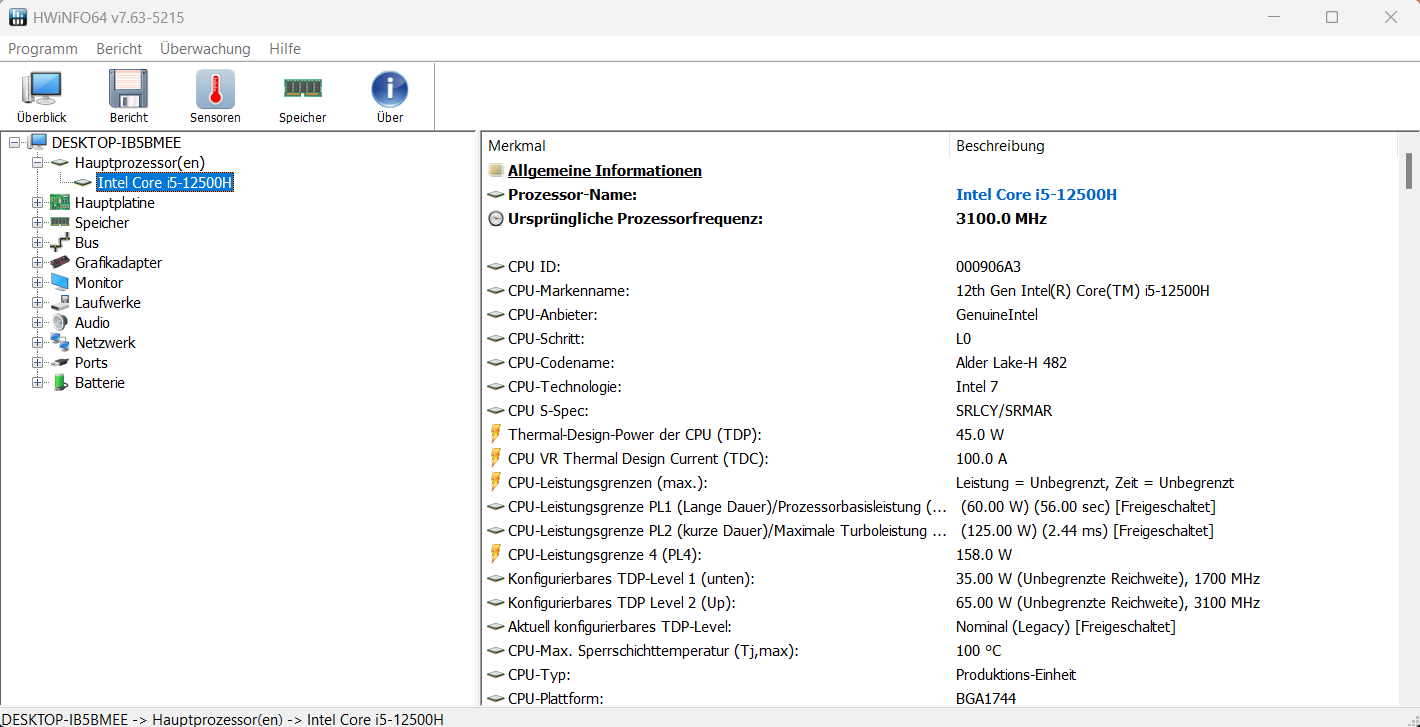Open the Hilfe menu
Screen dimensions: 1420x727
[x=285, y=49]
